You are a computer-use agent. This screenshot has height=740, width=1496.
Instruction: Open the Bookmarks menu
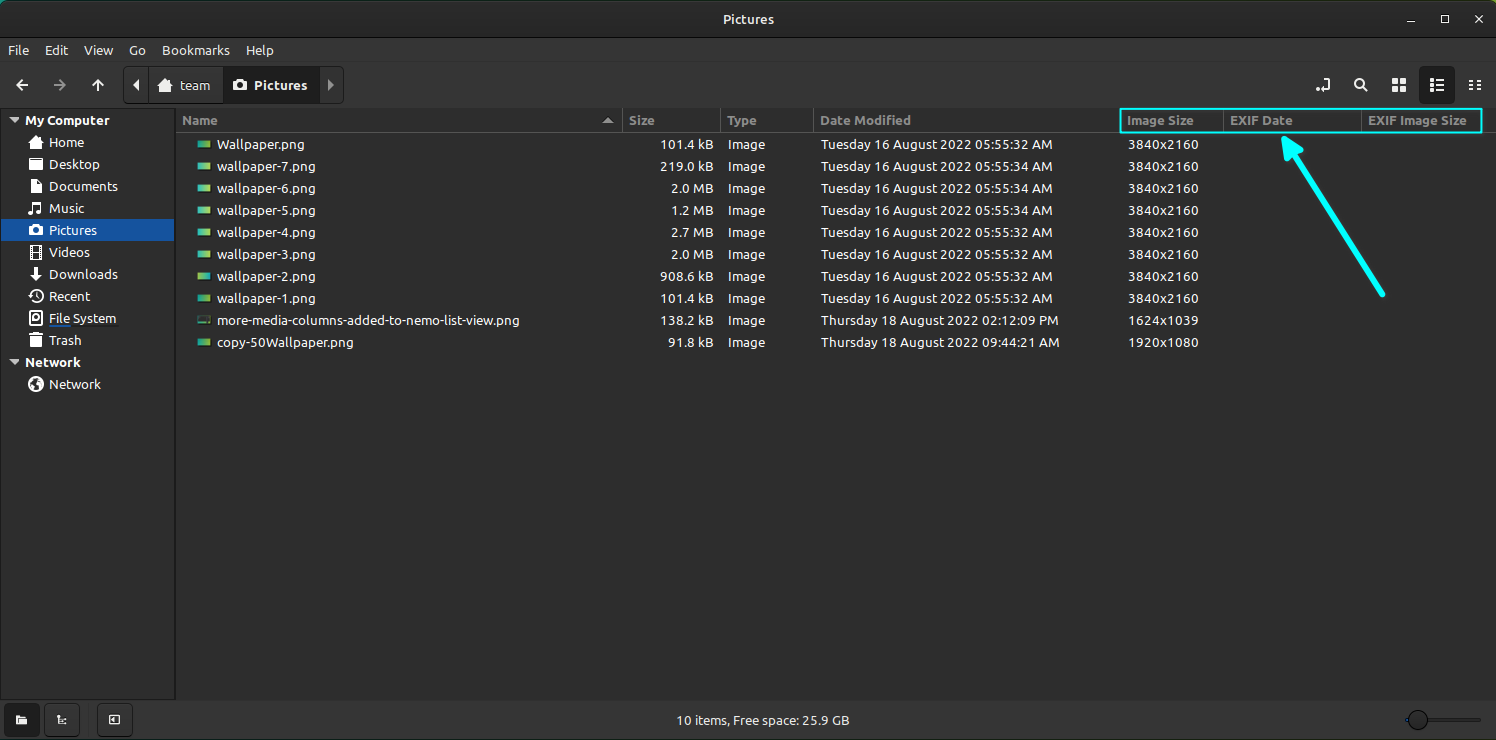pyautogui.click(x=195, y=50)
